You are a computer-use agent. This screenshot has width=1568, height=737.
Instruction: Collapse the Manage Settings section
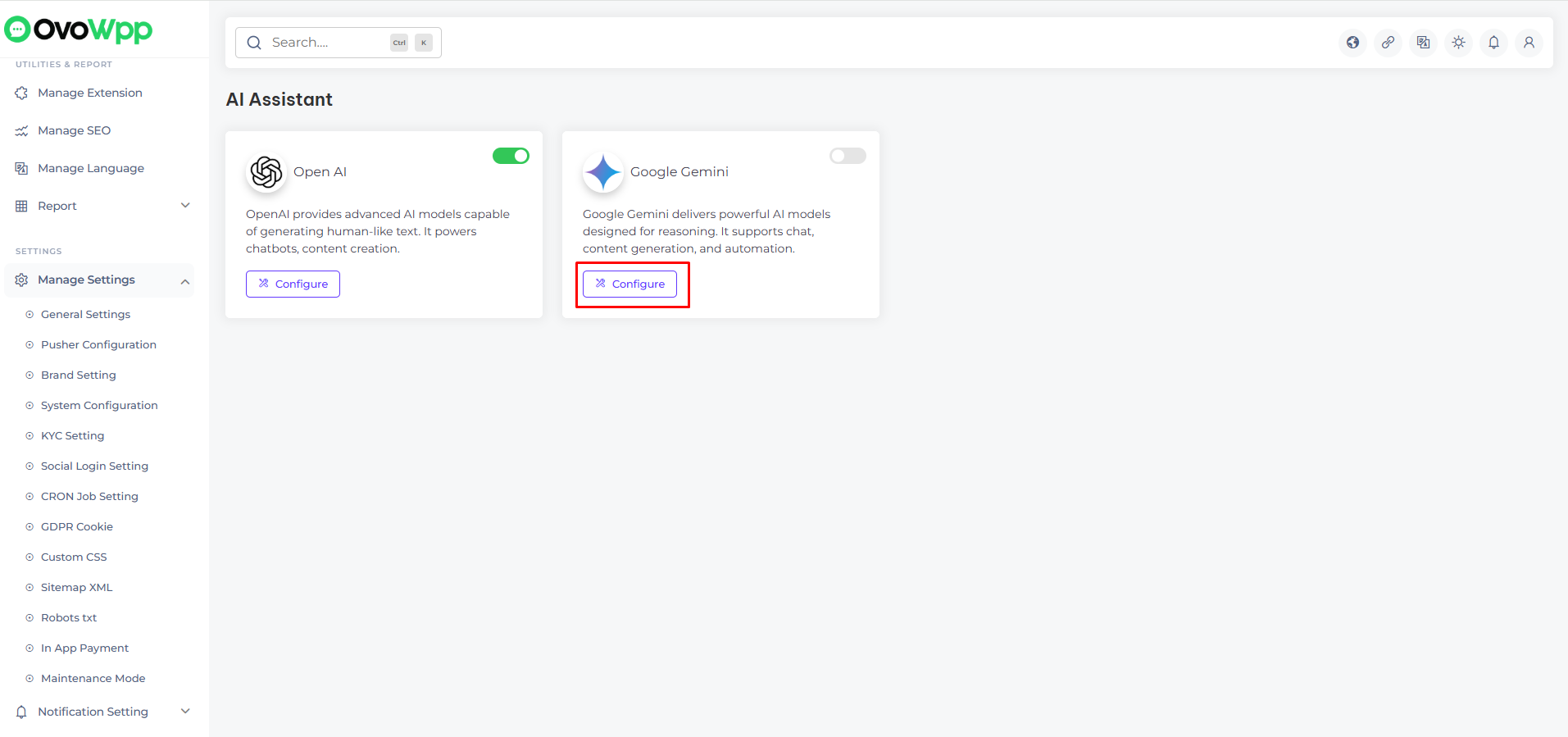(185, 281)
